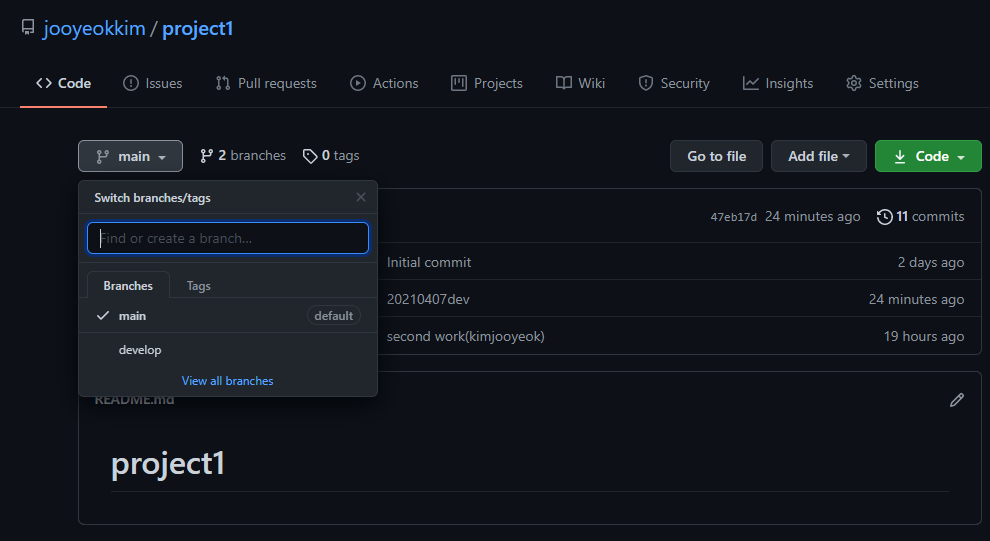
Task: Open the repository Settings tab
Action: (882, 83)
